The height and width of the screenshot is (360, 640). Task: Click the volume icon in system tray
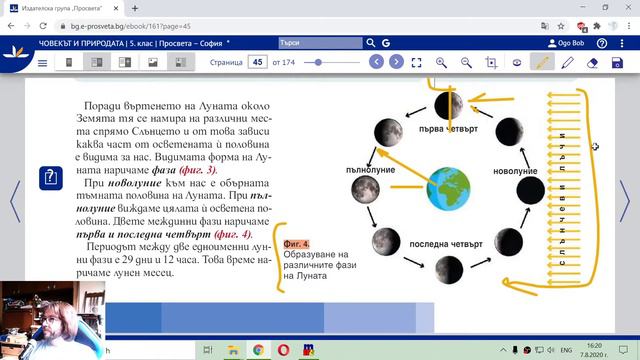coord(551,350)
